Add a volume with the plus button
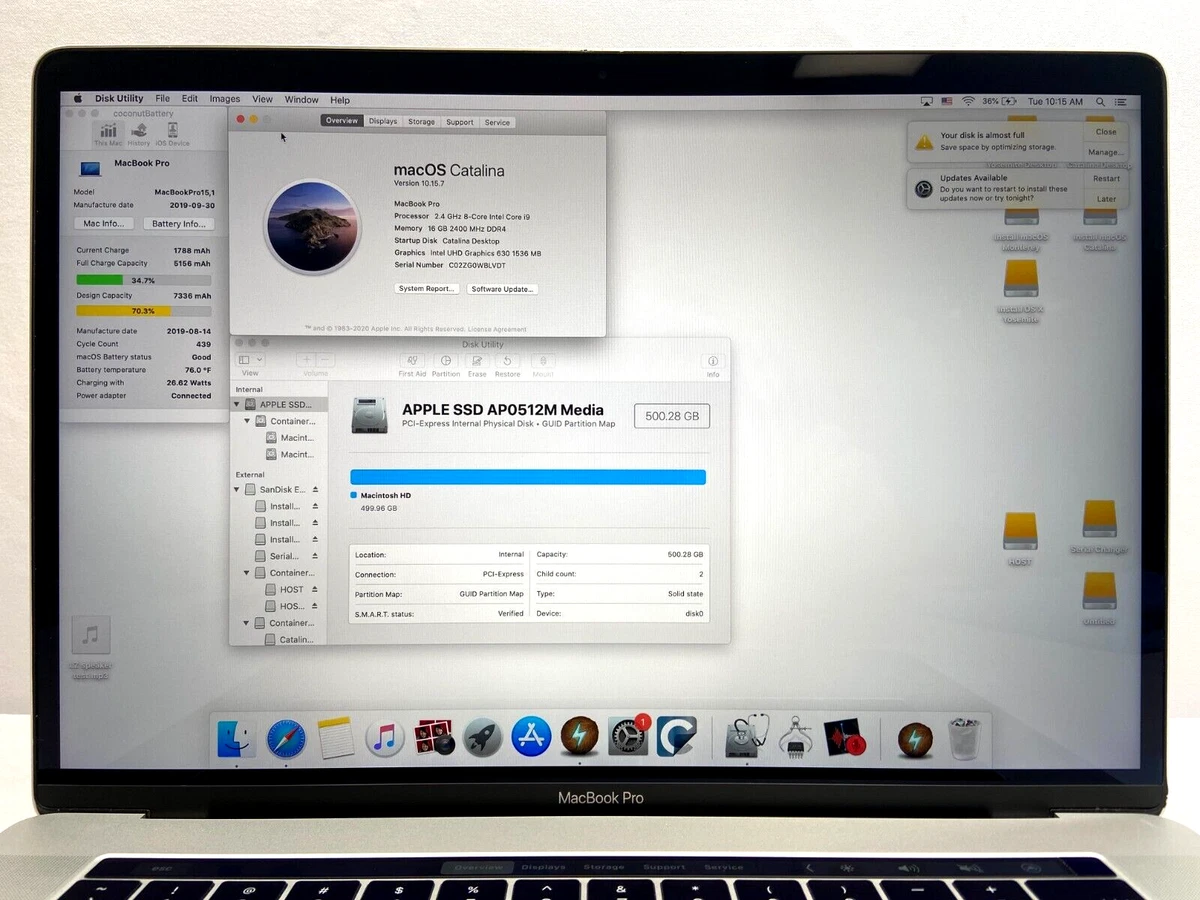The image size is (1200, 900). coord(306,360)
